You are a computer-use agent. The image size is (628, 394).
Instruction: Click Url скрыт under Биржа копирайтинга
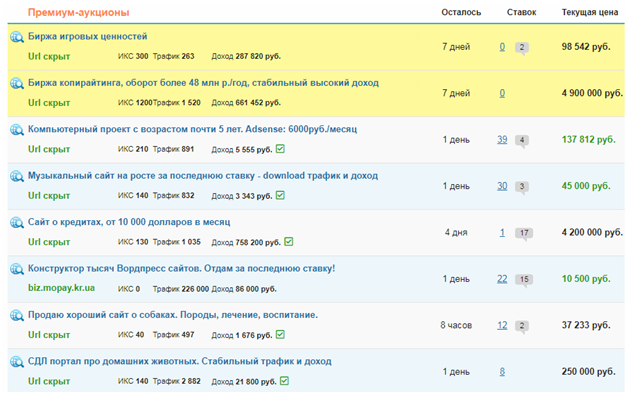(x=49, y=103)
